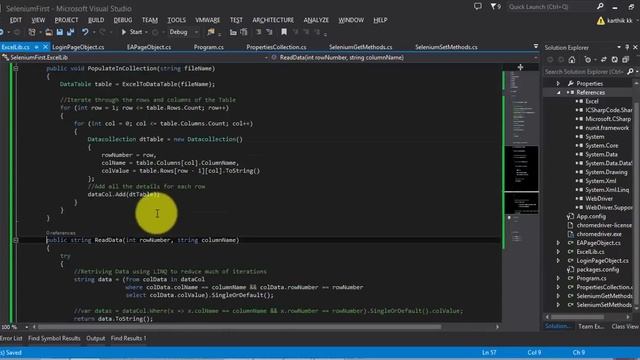Click the Find in Files toolbar icon
This screenshot has width=640, height=360.
coord(211,32)
